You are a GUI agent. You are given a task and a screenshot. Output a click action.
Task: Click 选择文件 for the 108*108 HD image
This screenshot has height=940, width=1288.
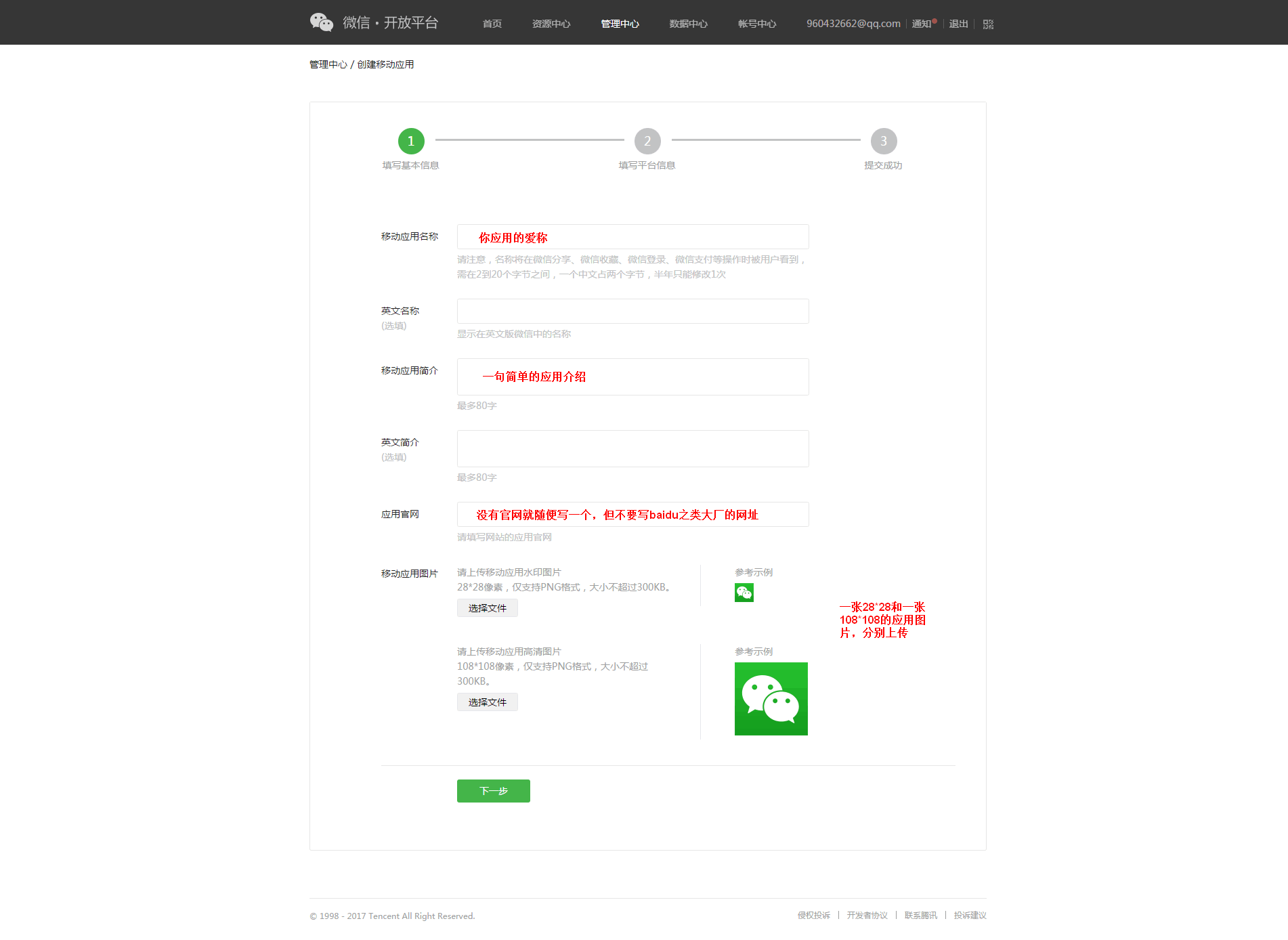[488, 702]
